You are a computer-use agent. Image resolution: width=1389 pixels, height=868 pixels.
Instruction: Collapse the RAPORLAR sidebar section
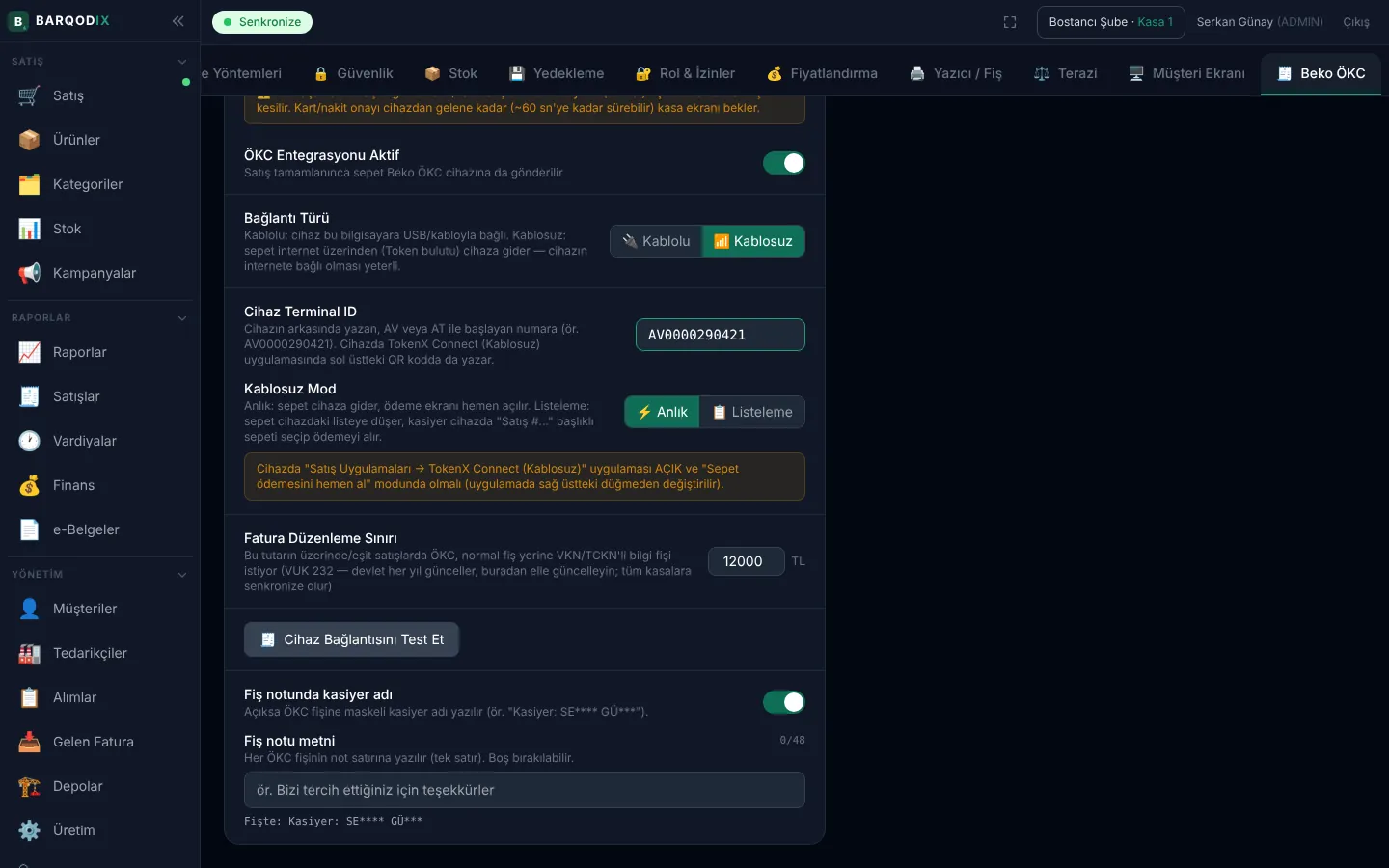click(182, 318)
